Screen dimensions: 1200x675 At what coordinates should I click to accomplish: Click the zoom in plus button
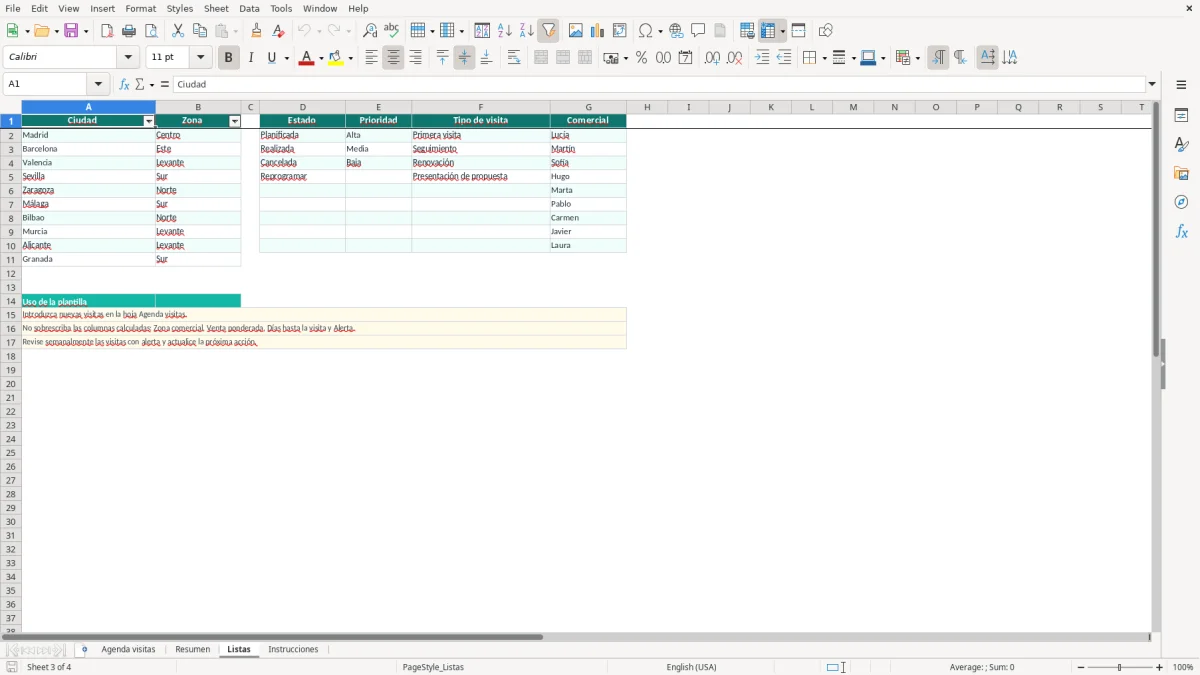(1160, 667)
